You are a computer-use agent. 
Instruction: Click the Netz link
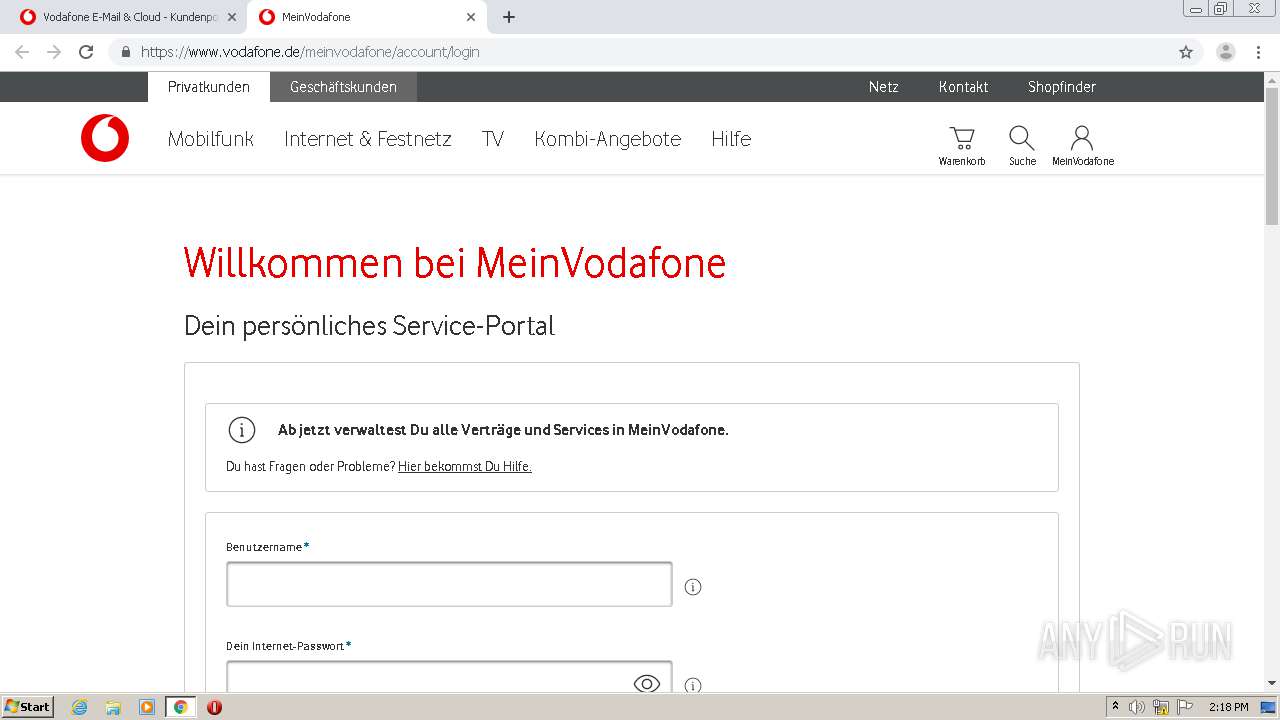884,87
